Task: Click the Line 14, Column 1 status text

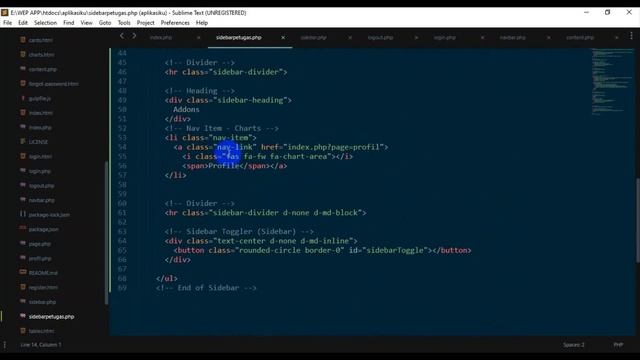Action: (41, 345)
